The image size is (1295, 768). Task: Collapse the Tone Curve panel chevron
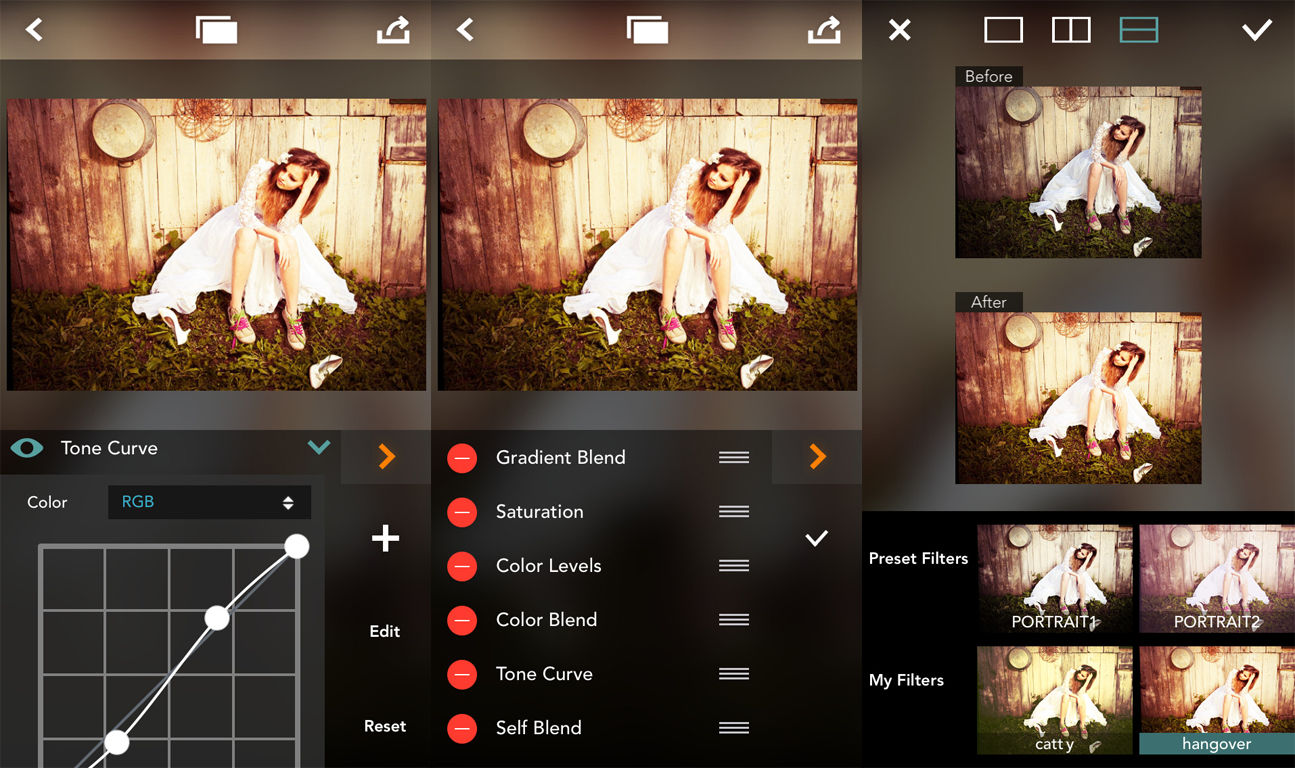point(319,447)
